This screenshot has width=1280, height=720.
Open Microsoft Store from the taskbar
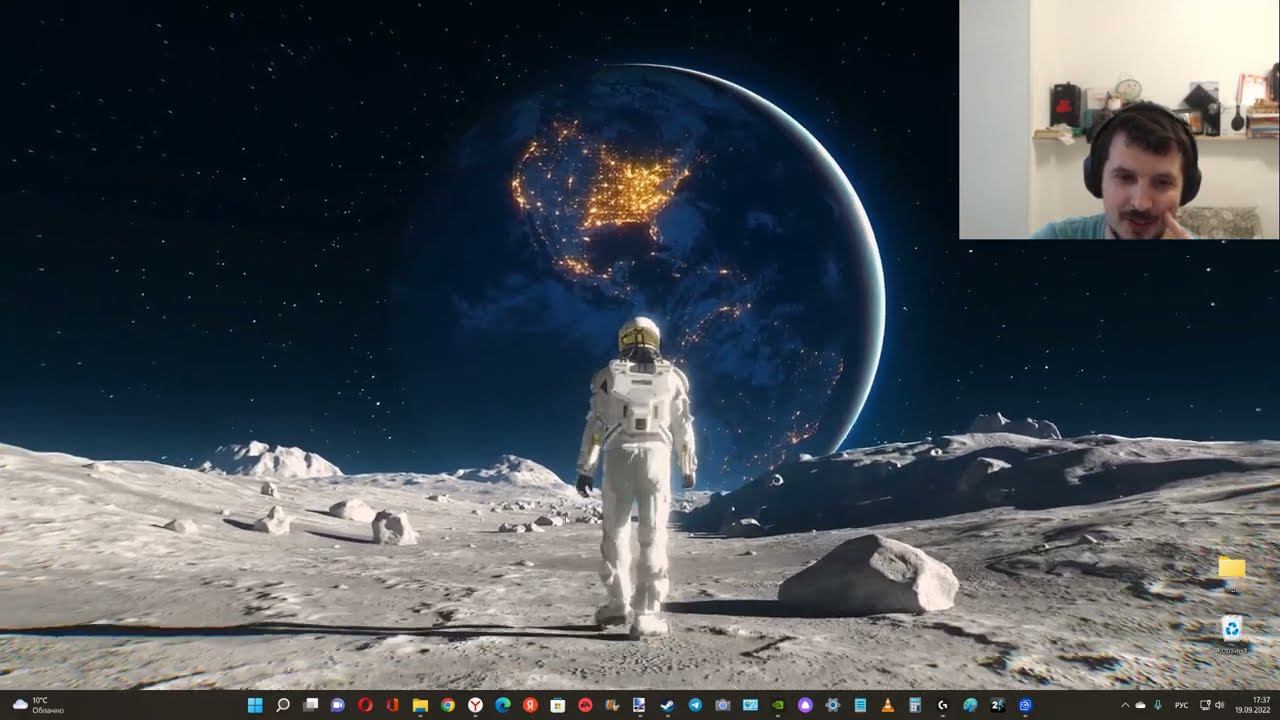pyautogui.click(x=558, y=705)
